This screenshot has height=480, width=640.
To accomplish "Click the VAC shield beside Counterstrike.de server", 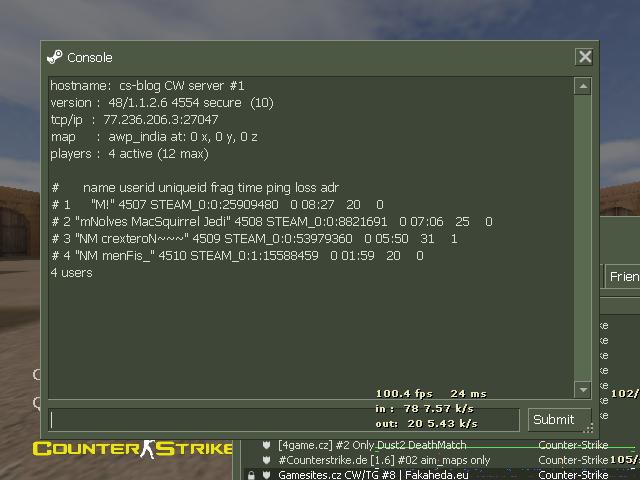I will [267, 460].
